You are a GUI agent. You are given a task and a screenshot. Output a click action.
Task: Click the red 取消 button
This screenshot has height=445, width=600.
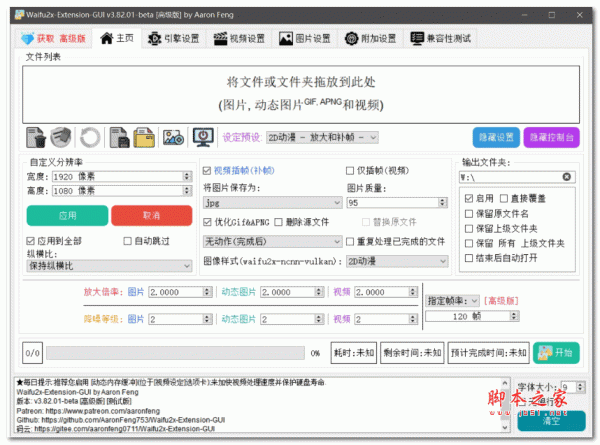pyautogui.click(x=152, y=215)
